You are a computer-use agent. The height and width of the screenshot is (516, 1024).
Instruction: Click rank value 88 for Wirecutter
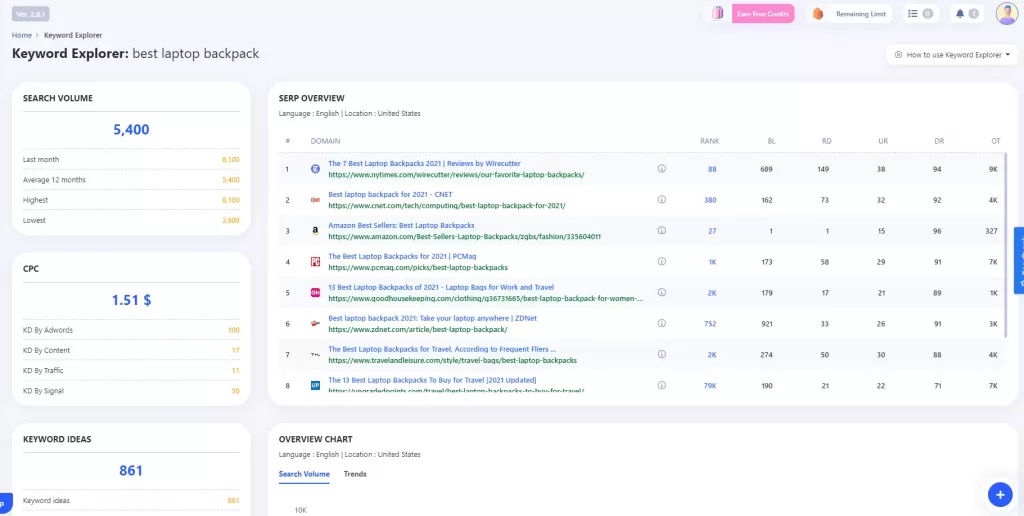pos(712,169)
